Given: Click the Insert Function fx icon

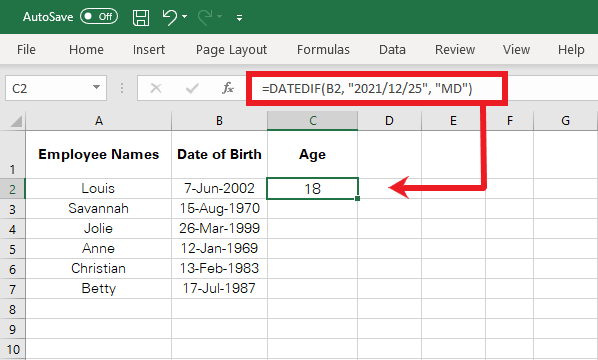Looking at the screenshot, I should click(228, 88).
